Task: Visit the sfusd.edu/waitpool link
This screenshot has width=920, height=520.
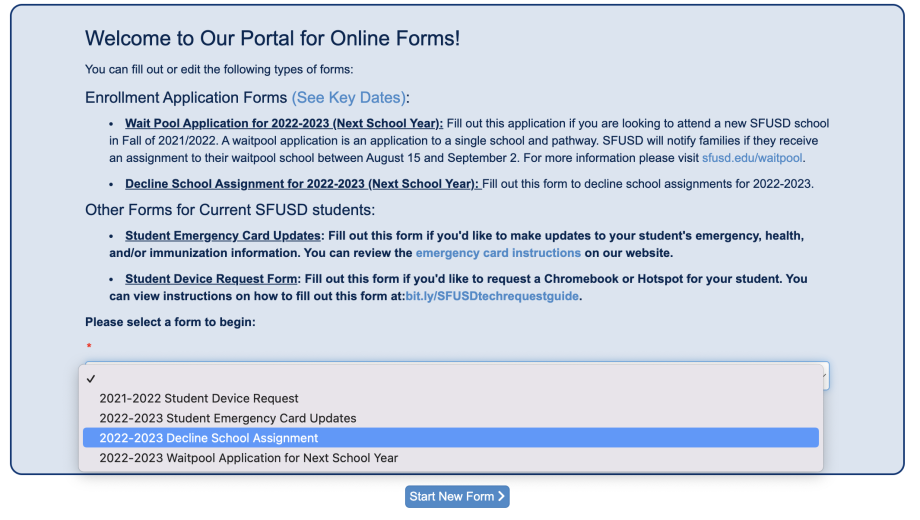Action: pos(752,158)
